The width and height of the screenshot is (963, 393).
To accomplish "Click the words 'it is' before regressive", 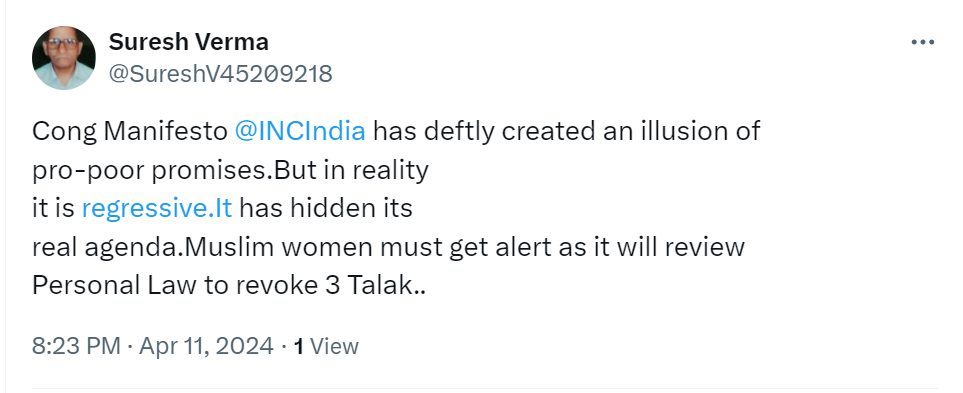I will click(53, 209).
